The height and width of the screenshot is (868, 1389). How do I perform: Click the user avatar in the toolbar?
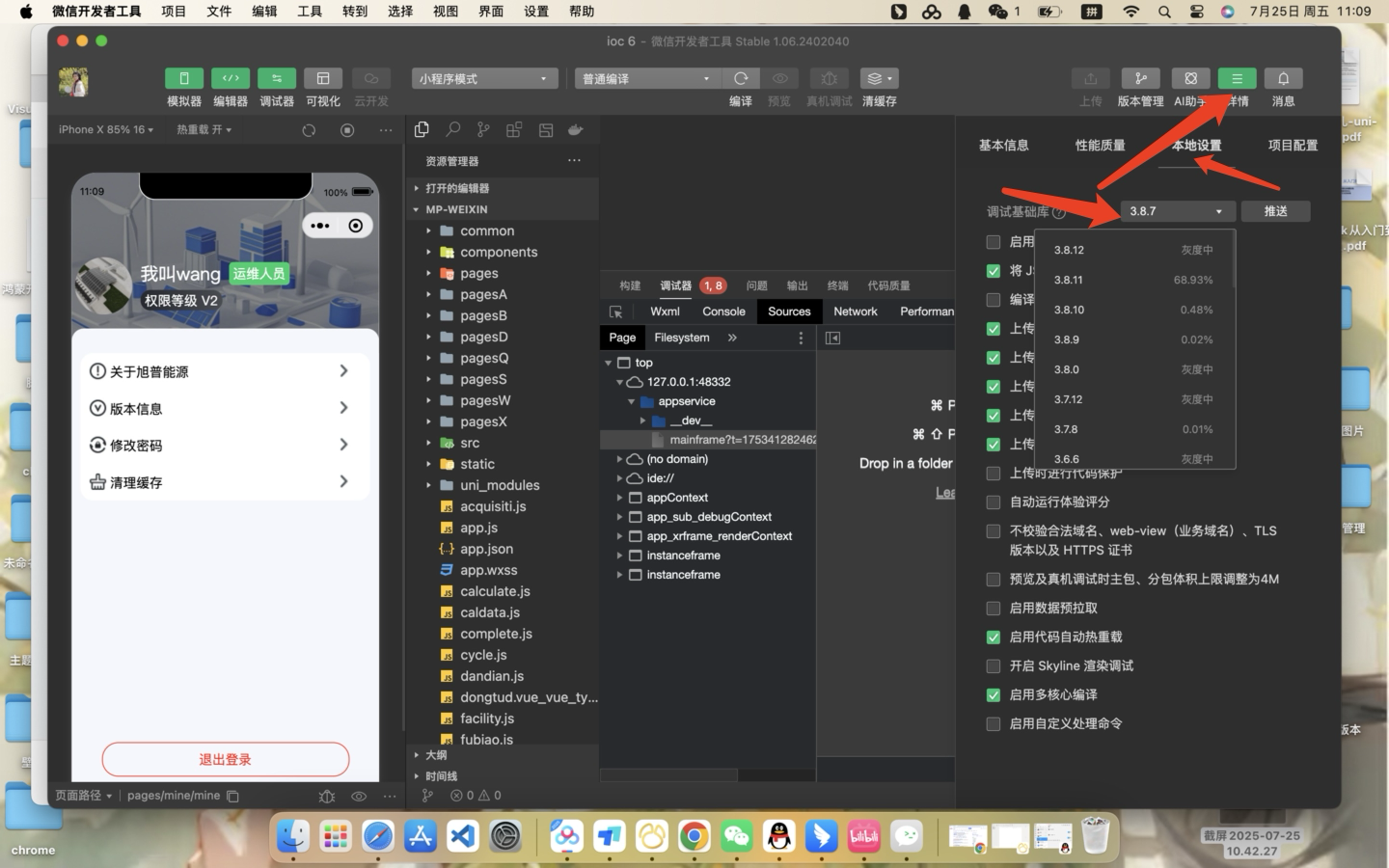click(73, 83)
